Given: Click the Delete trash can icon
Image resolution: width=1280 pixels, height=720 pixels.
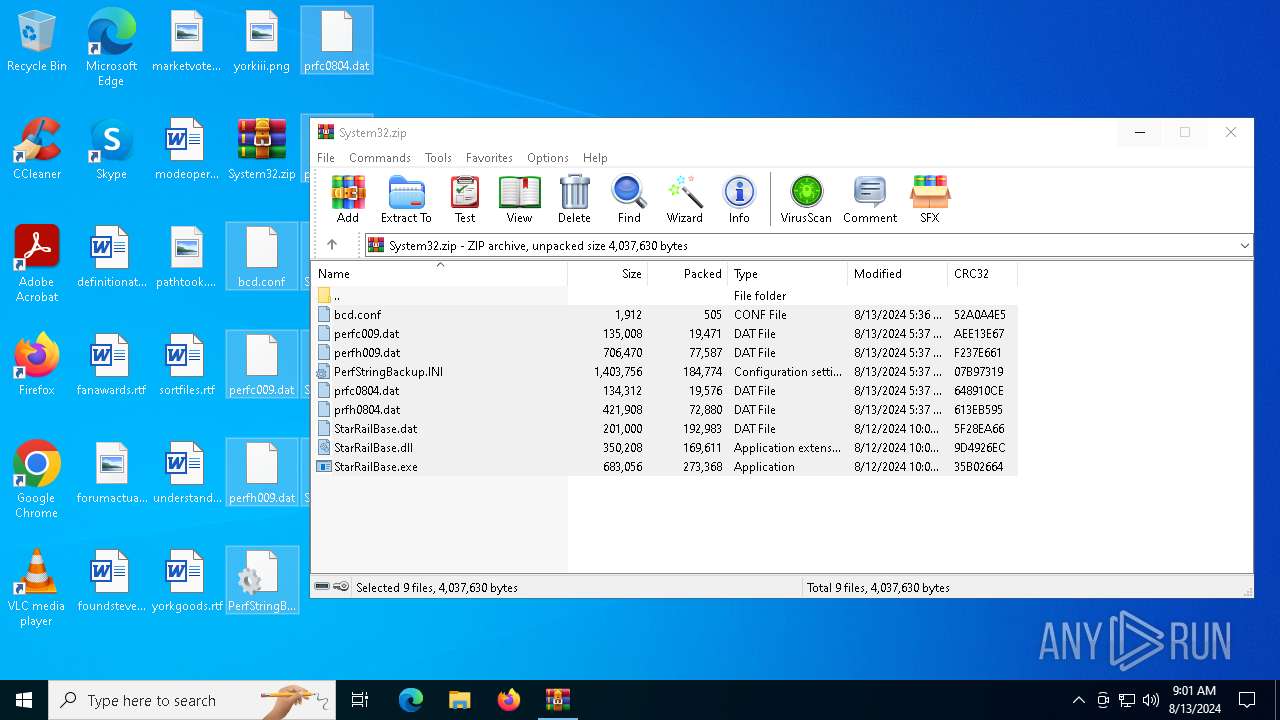Looking at the screenshot, I should click(x=574, y=199).
